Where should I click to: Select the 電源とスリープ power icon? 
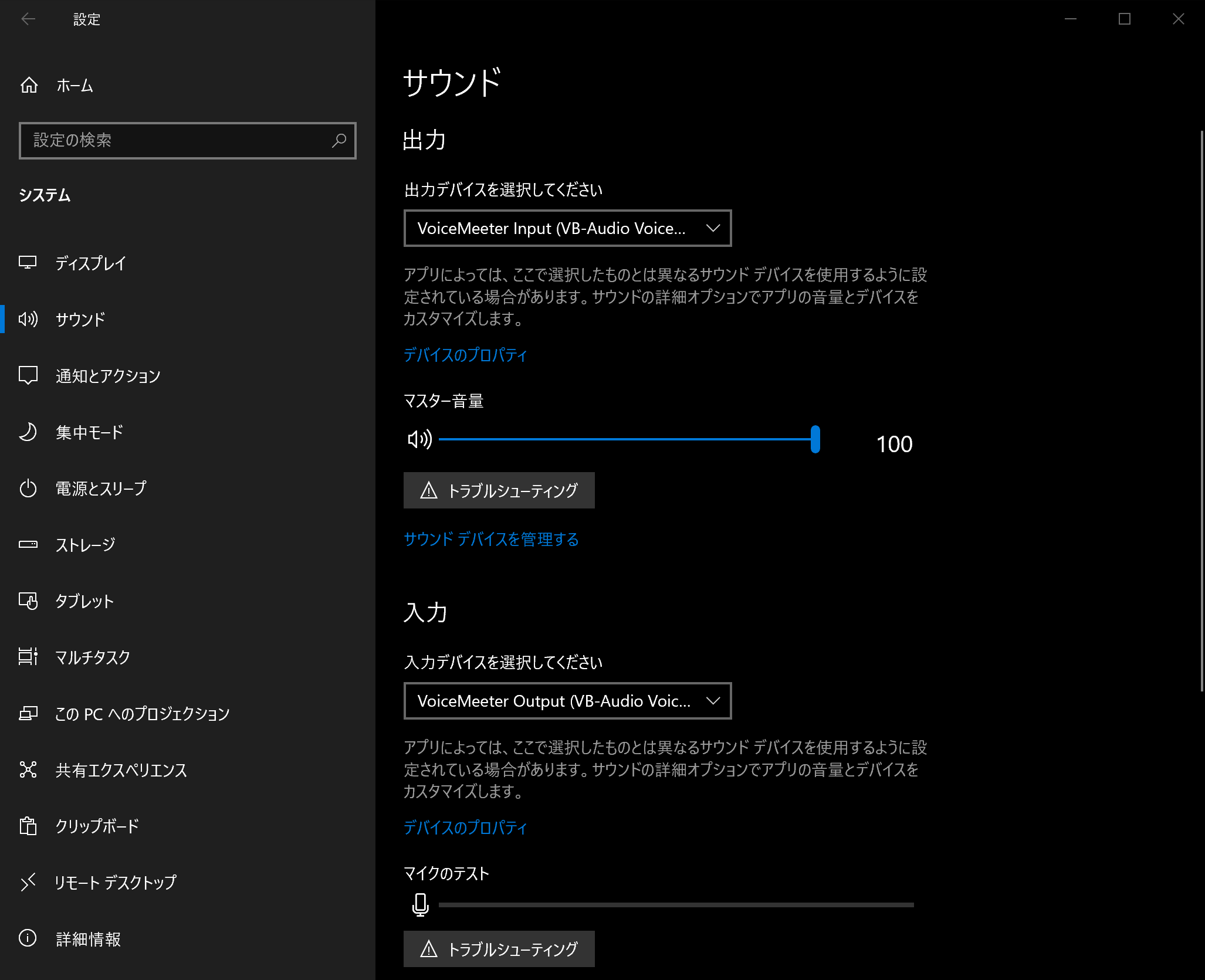click(28, 488)
